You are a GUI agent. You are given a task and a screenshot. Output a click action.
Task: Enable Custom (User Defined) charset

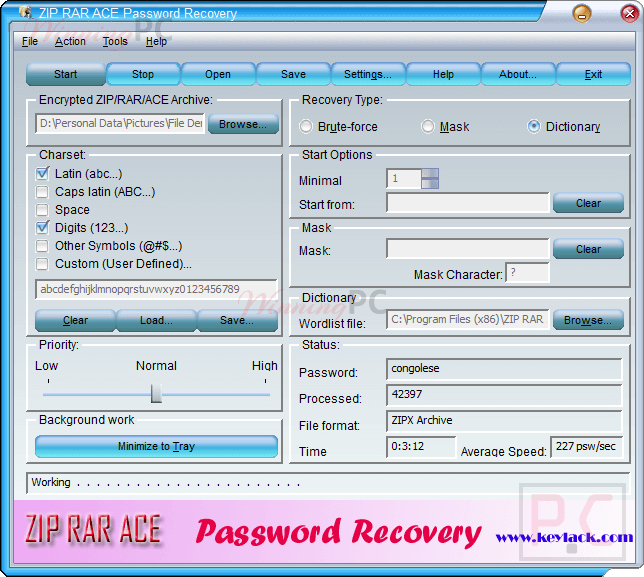tap(42, 264)
